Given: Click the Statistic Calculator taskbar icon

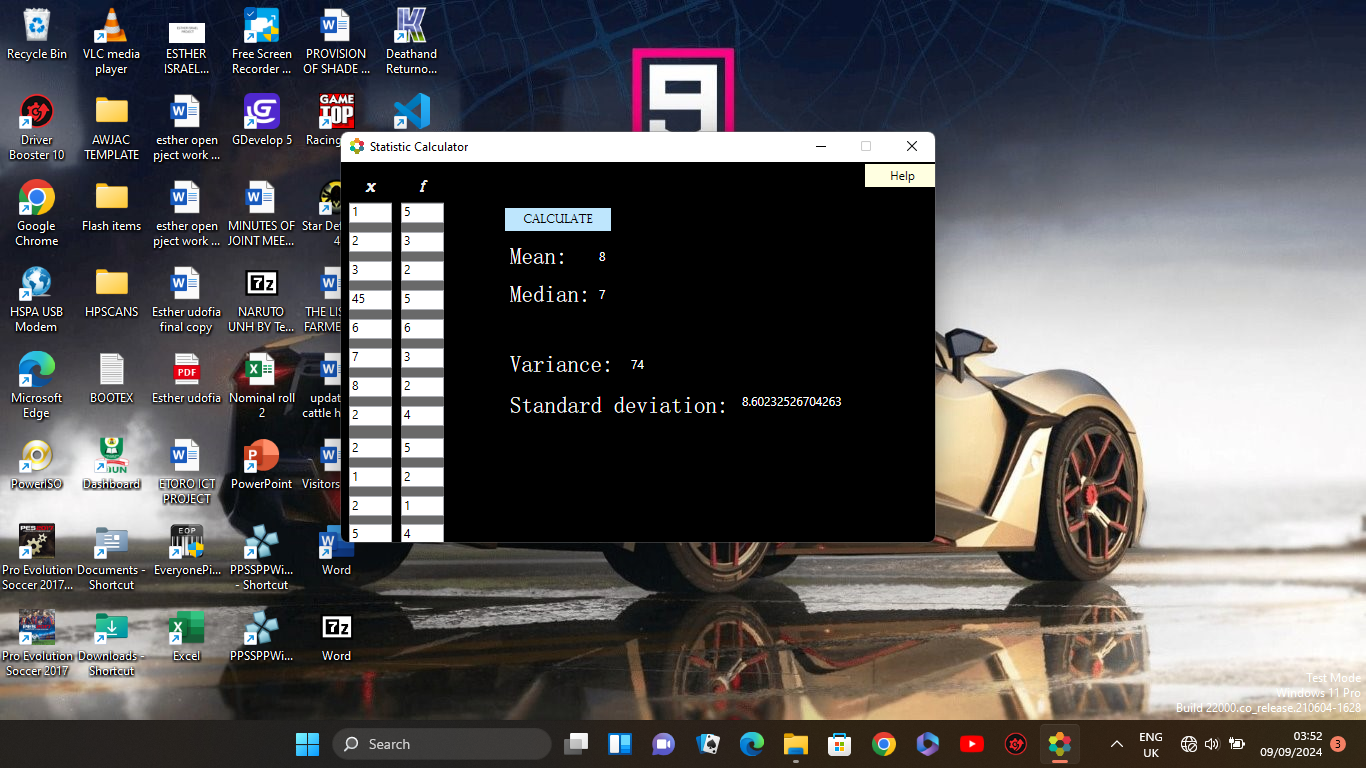Looking at the screenshot, I should click(1059, 744).
